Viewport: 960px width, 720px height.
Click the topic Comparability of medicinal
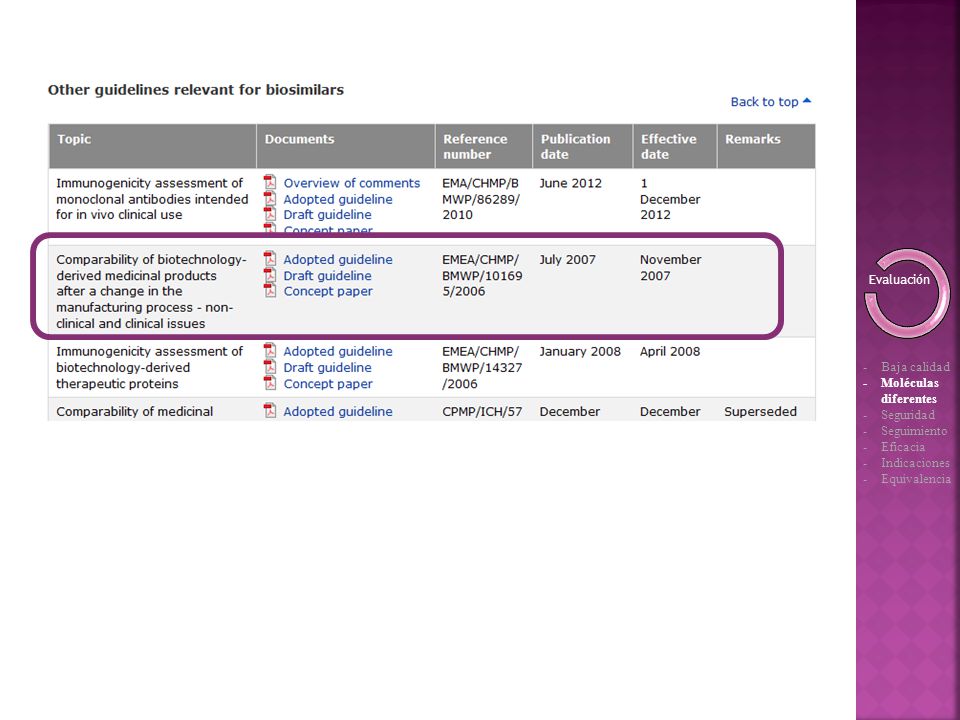(x=135, y=411)
